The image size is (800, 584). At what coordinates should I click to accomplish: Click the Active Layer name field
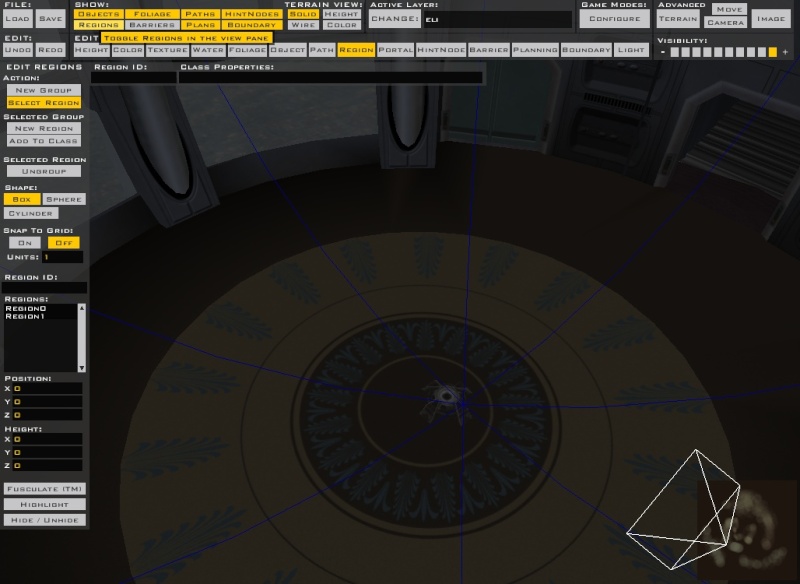click(x=498, y=19)
